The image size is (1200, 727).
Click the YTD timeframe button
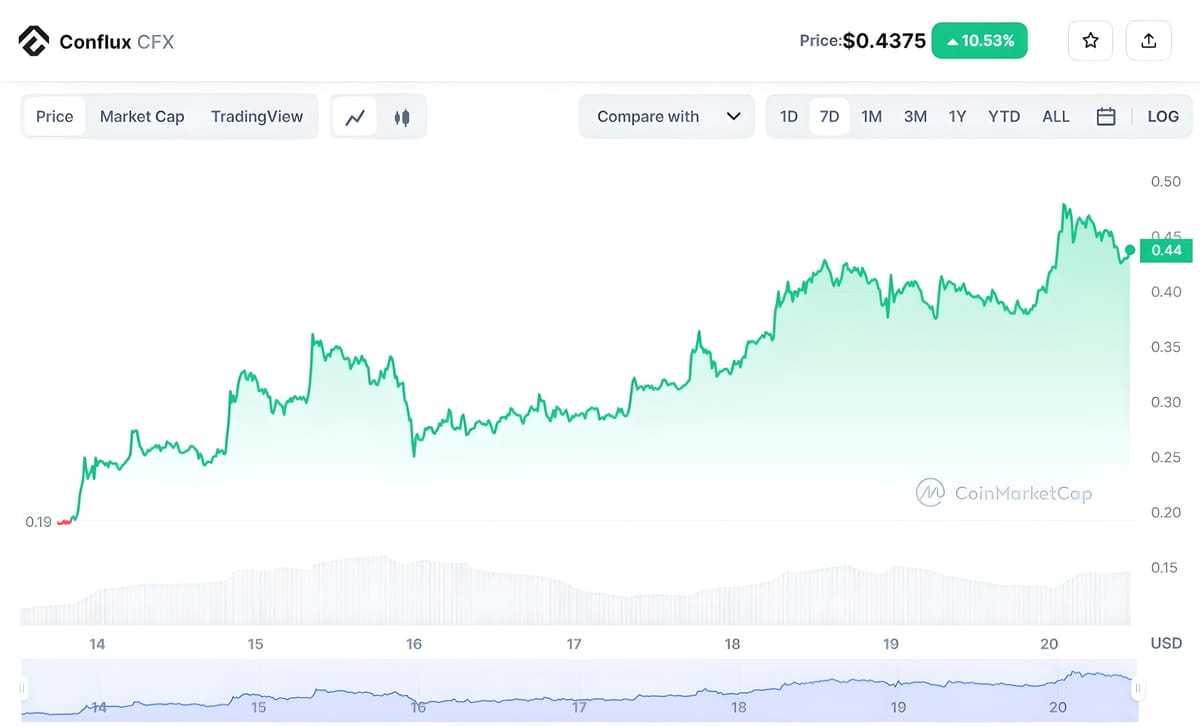[1004, 116]
